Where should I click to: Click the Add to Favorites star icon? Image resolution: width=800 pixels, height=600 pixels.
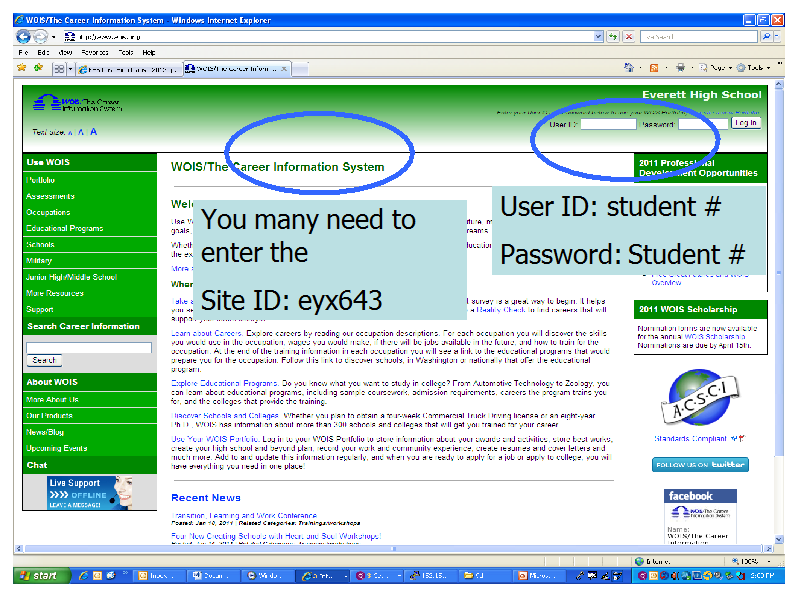tap(38, 68)
